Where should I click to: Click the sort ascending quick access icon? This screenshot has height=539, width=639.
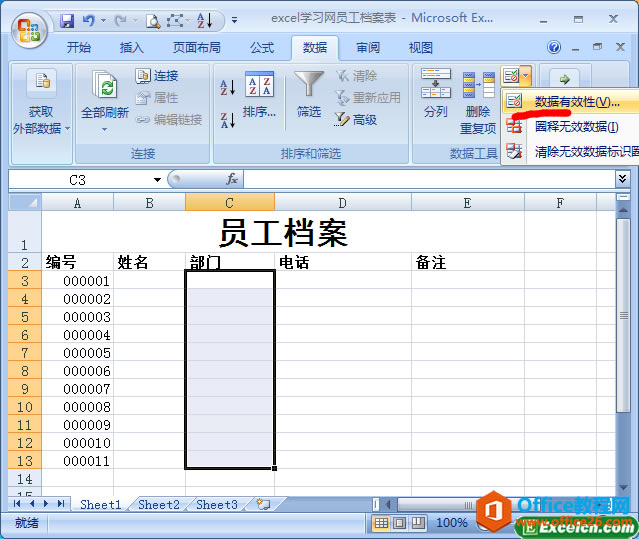click(x=204, y=20)
